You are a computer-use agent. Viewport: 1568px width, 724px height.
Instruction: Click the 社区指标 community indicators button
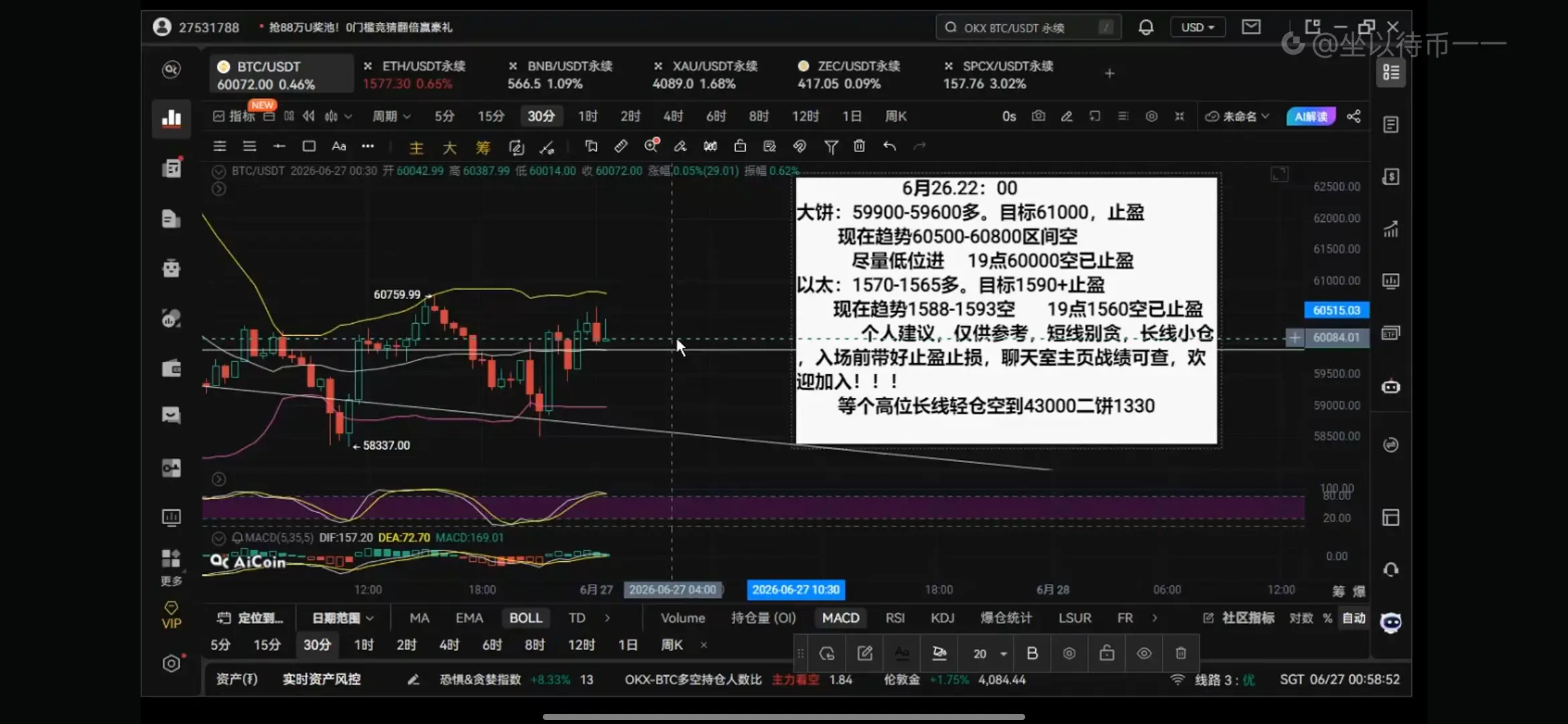pos(1239,618)
